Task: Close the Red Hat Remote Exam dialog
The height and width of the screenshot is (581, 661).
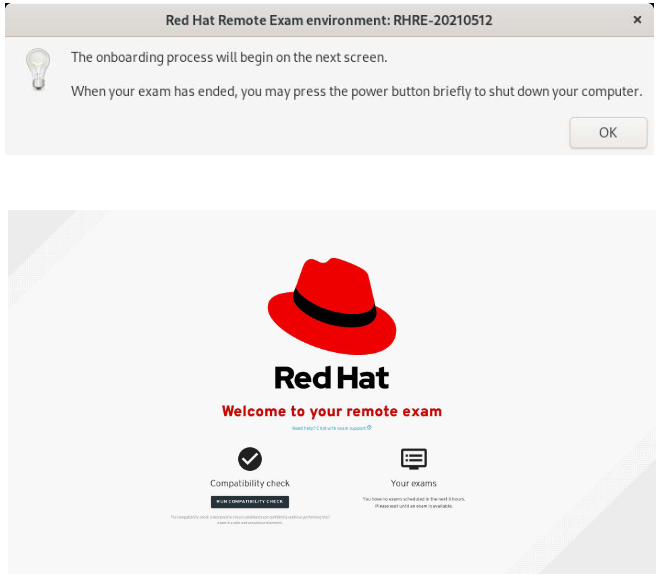Action: [x=637, y=20]
